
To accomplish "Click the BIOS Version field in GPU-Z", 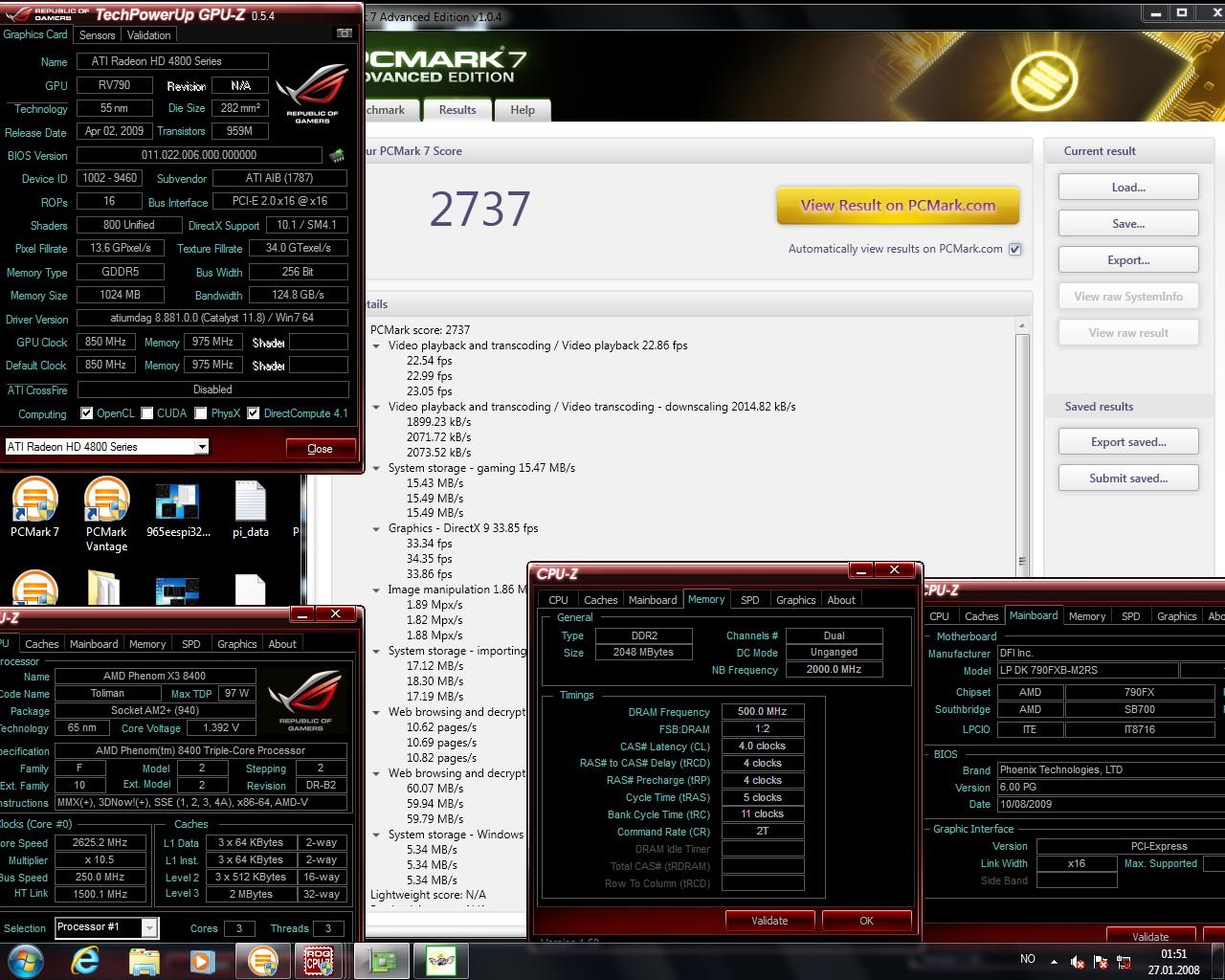I will point(199,155).
